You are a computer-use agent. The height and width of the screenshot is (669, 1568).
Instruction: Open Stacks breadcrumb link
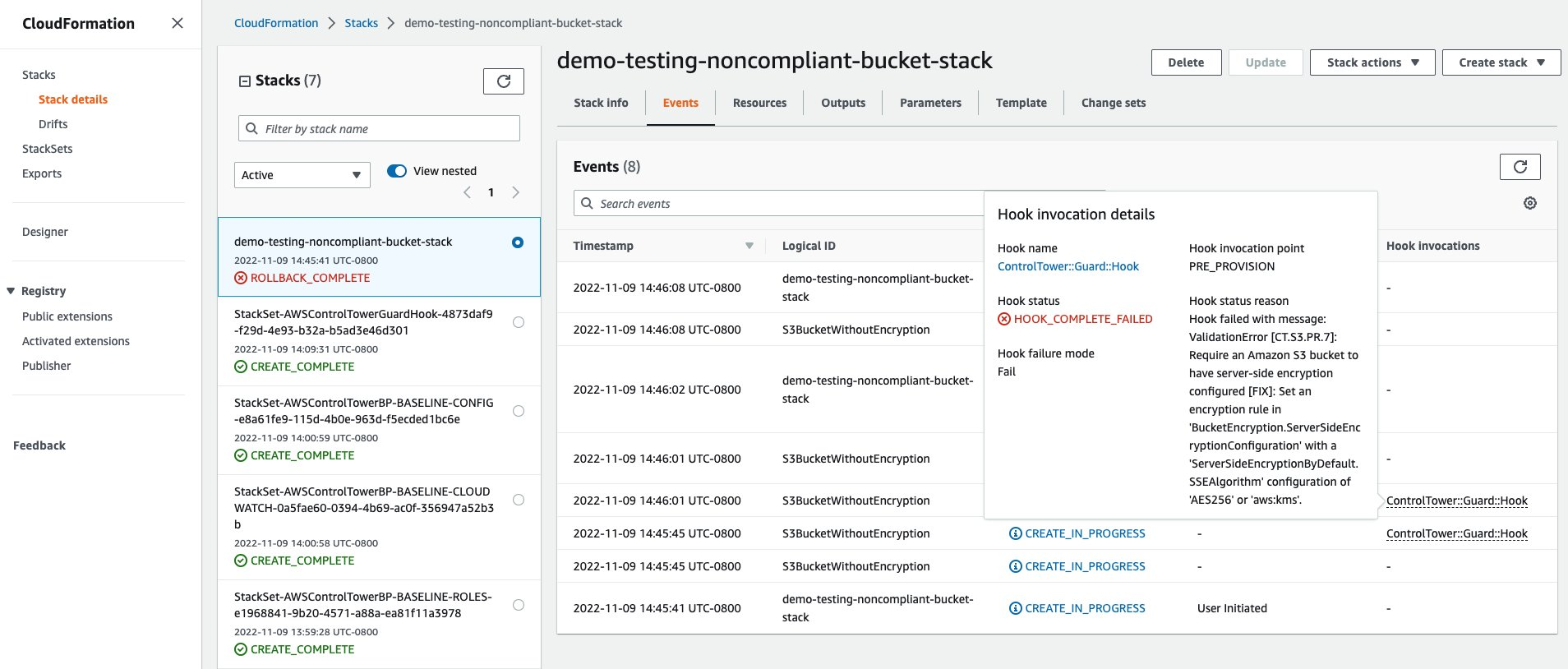(362, 23)
